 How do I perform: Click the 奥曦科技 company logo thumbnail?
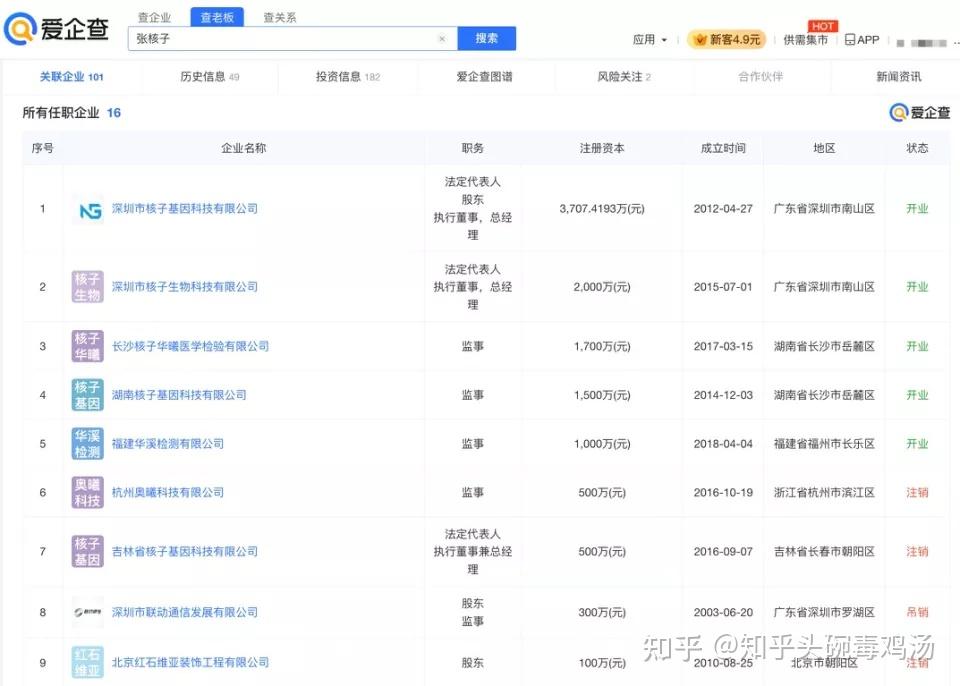tap(87, 492)
